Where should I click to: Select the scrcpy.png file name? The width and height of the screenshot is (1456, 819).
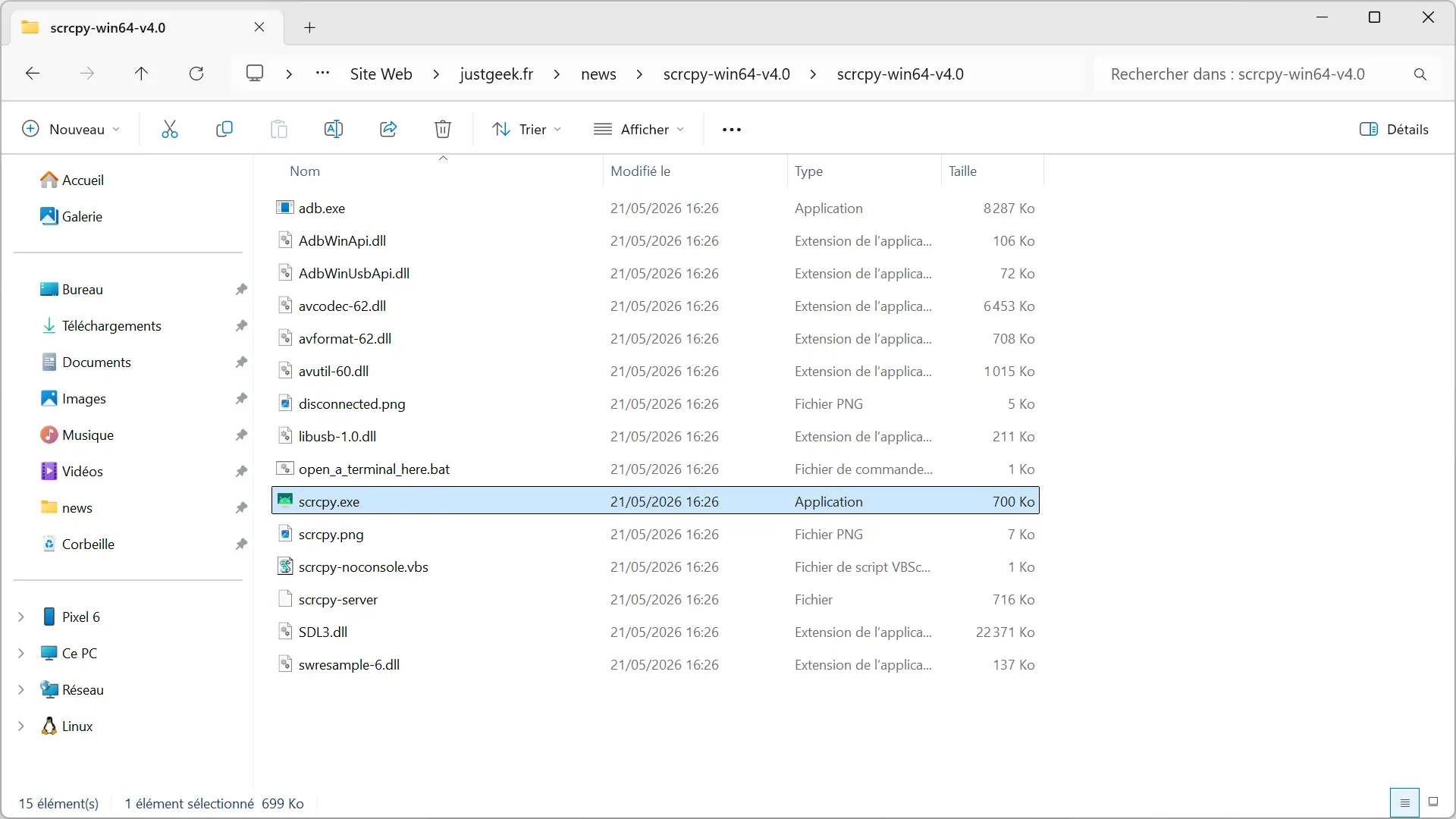(331, 535)
